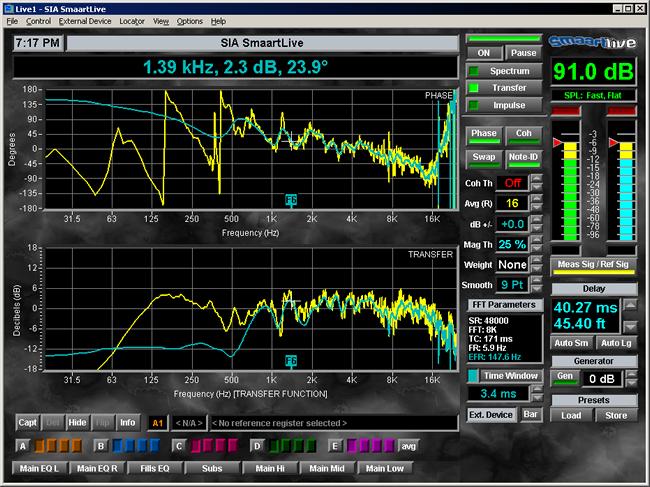Select reference bank D
650x487 pixels.
pyautogui.click(x=257, y=446)
